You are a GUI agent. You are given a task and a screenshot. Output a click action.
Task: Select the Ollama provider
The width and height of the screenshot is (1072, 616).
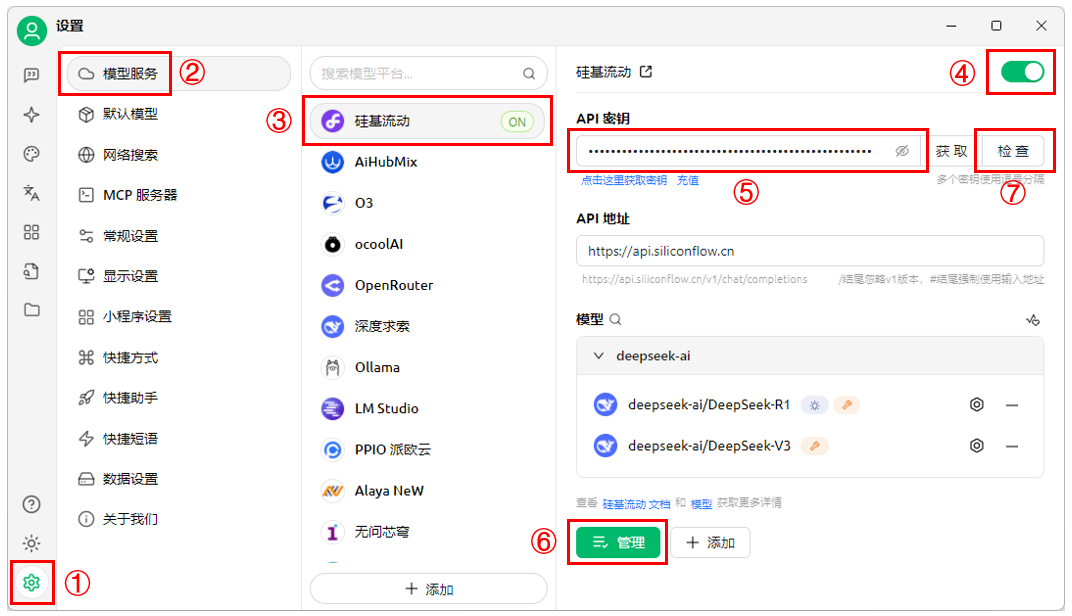[x=428, y=367]
